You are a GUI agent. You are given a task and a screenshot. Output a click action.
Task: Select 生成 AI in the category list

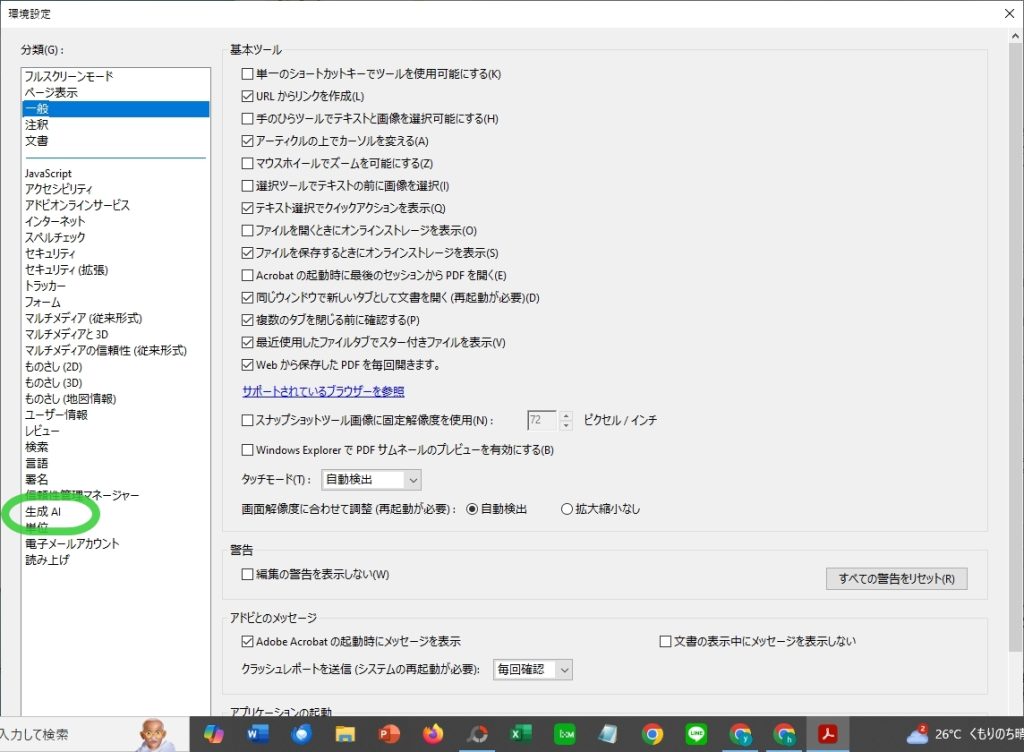pos(43,512)
